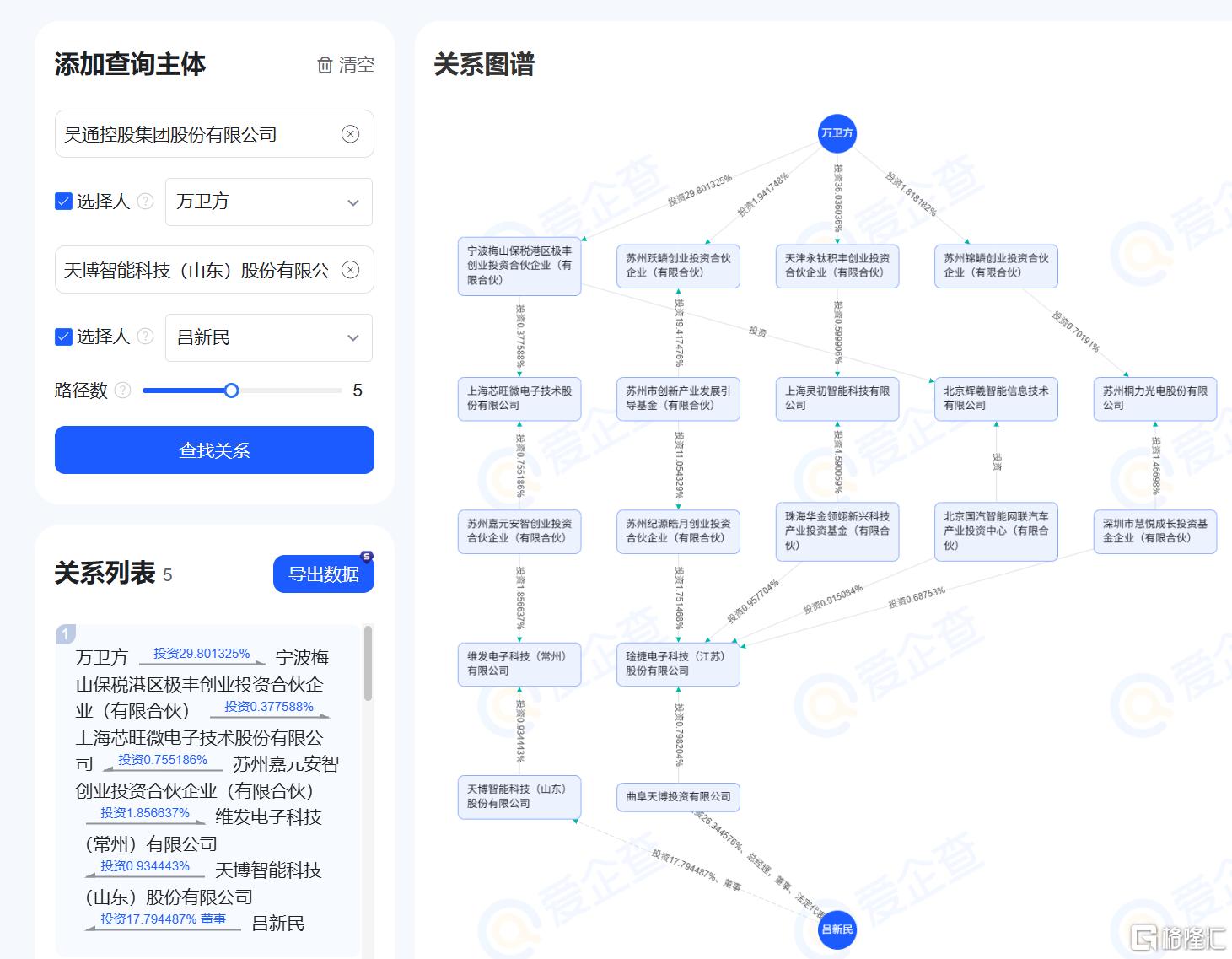Click node 深圳市慧悦成长投资基金企业
This screenshot has height=959, width=1232.
pyautogui.click(x=1155, y=531)
